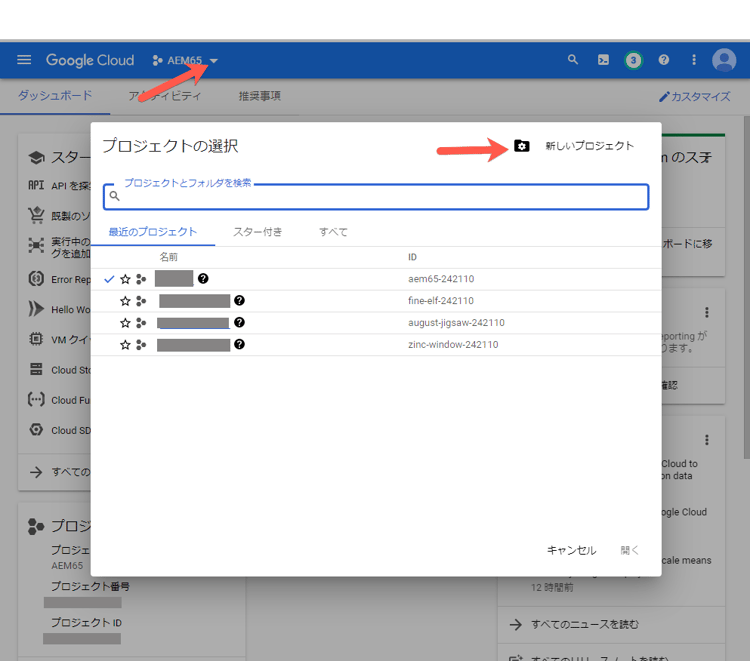Click help icon on august-jigsaw-242110 row
The image size is (750, 661).
(239, 322)
